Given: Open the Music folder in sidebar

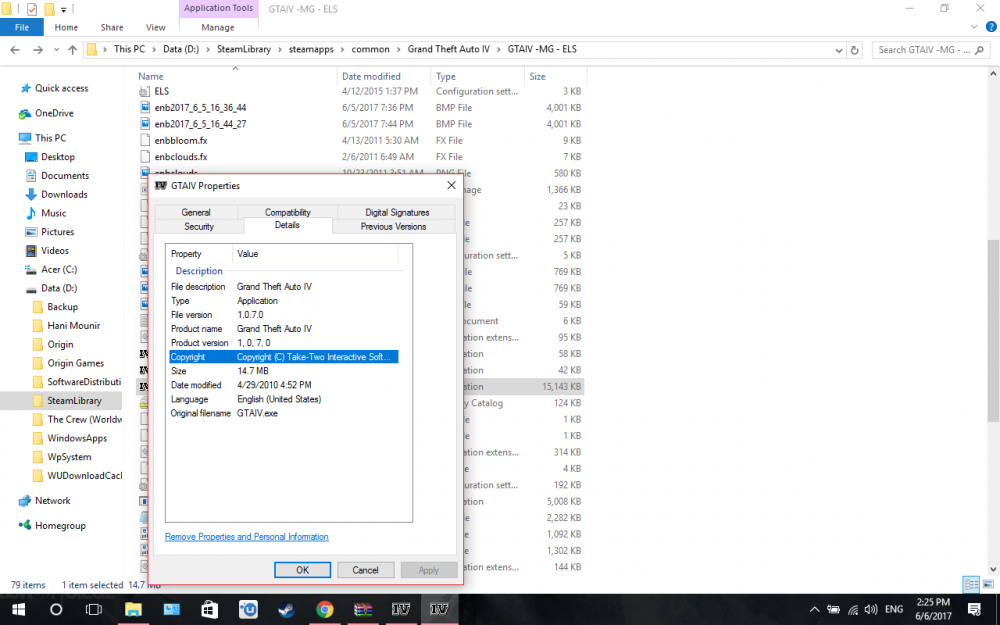Looking at the screenshot, I should point(54,213).
